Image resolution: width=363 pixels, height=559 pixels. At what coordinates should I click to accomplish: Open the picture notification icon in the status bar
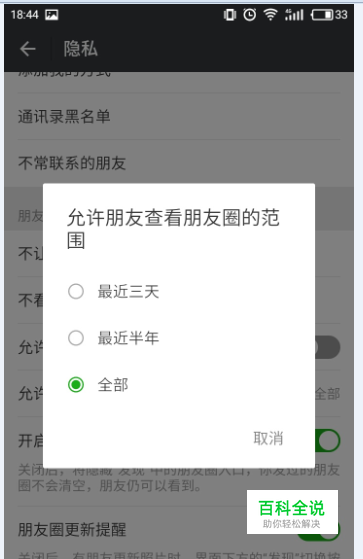52,15
